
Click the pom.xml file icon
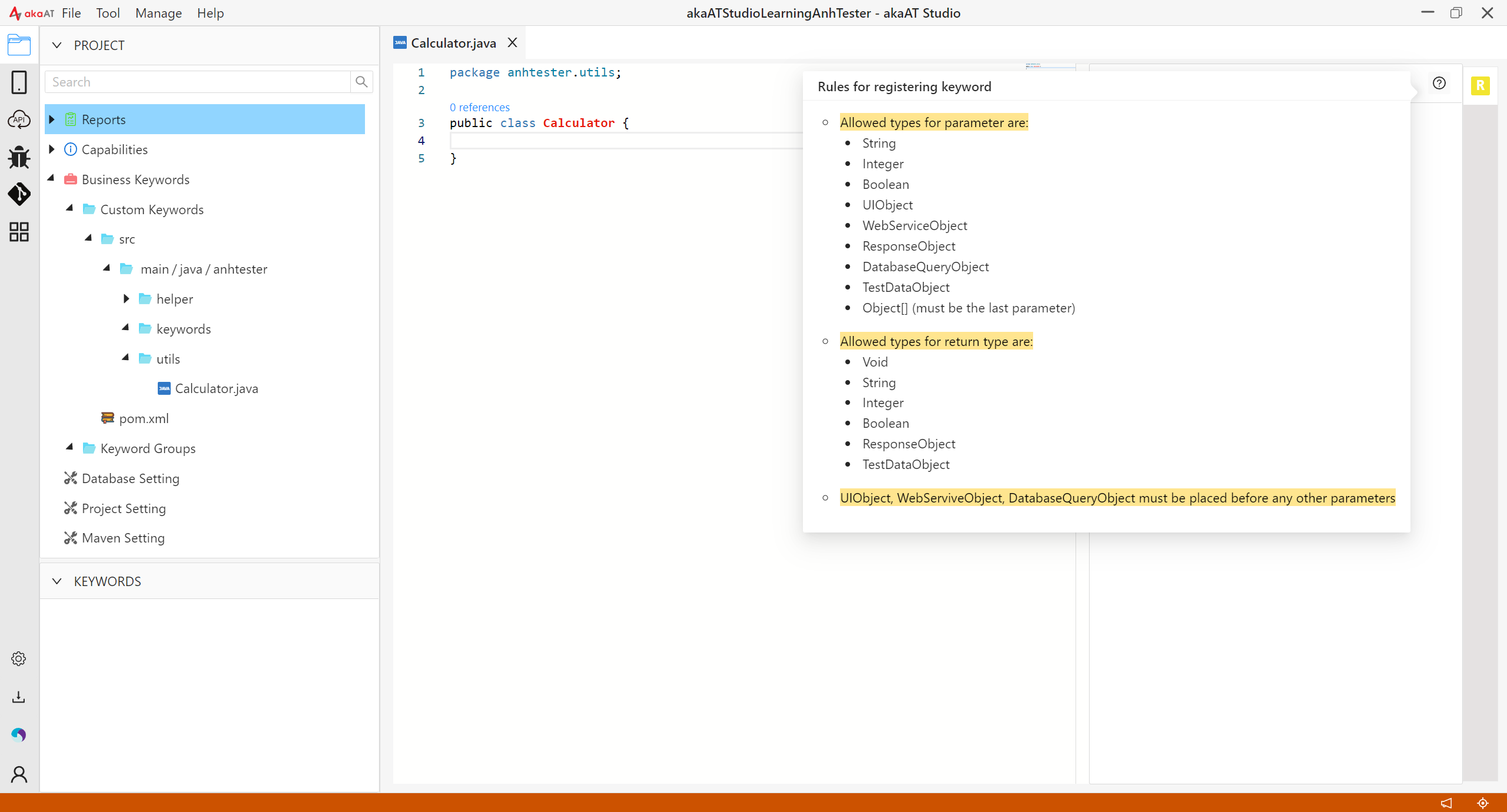coord(107,418)
